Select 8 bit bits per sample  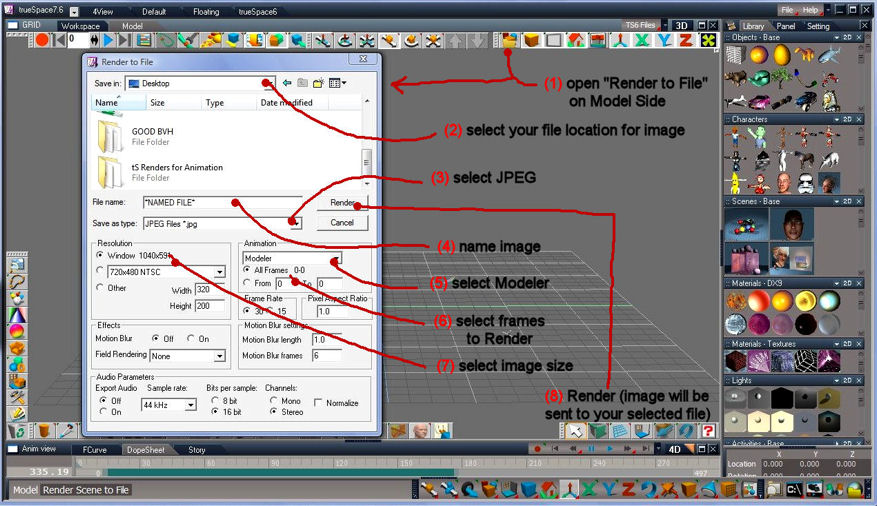(215, 400)
